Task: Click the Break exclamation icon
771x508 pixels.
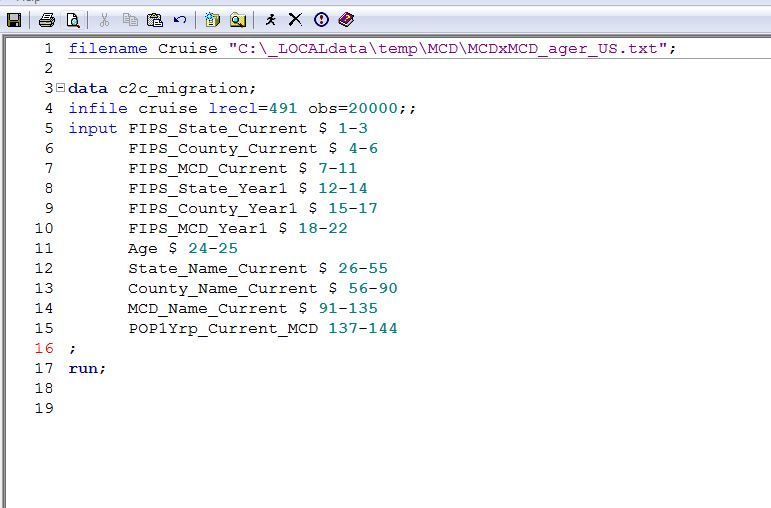Action: (x=321, y=20)
